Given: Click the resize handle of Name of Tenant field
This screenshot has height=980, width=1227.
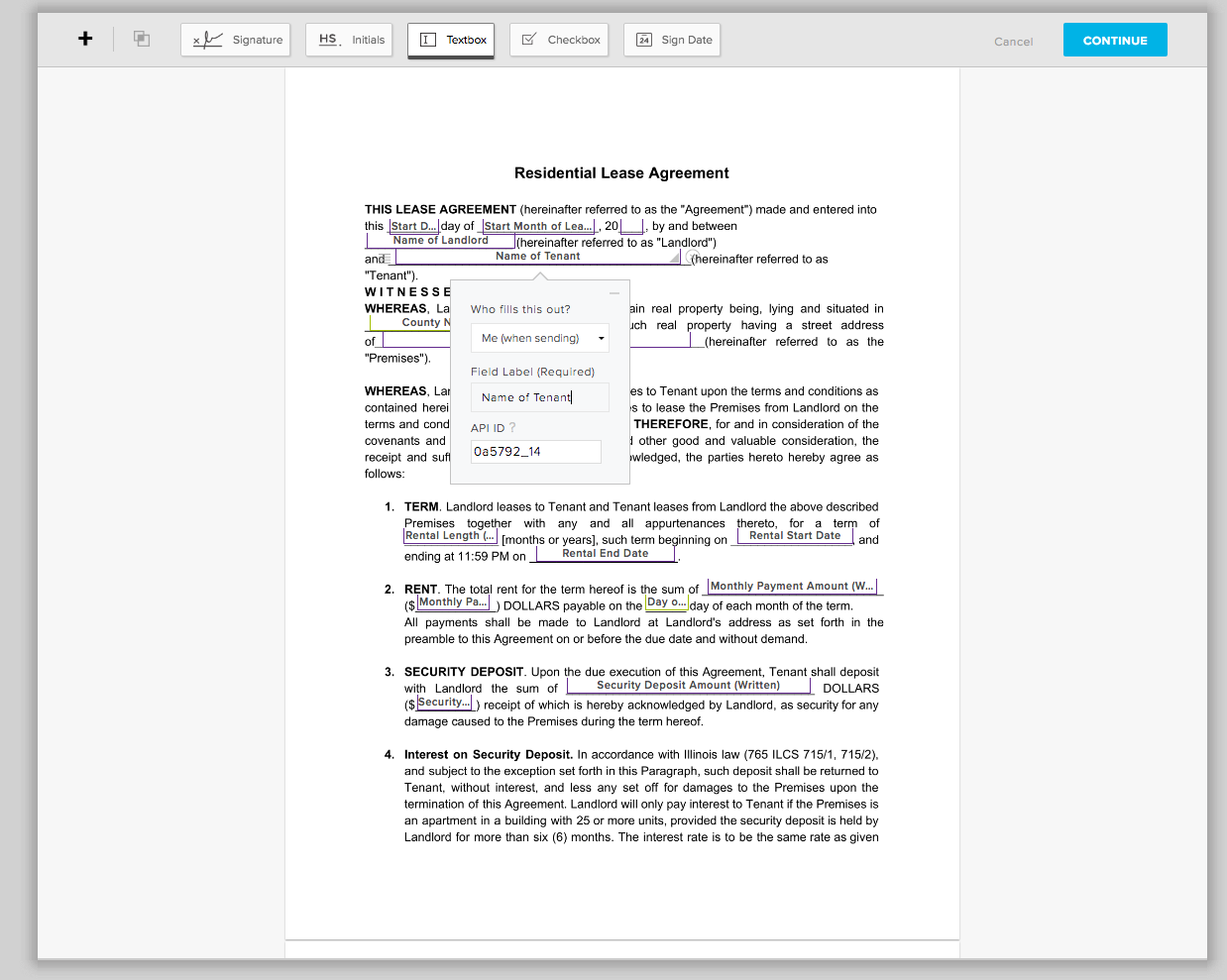Looking at the screenshot, I should pos(675,258).
